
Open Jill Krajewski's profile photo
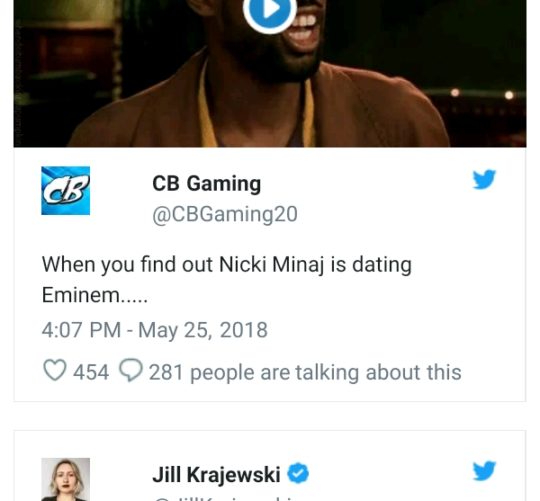(x=65, y=479)
